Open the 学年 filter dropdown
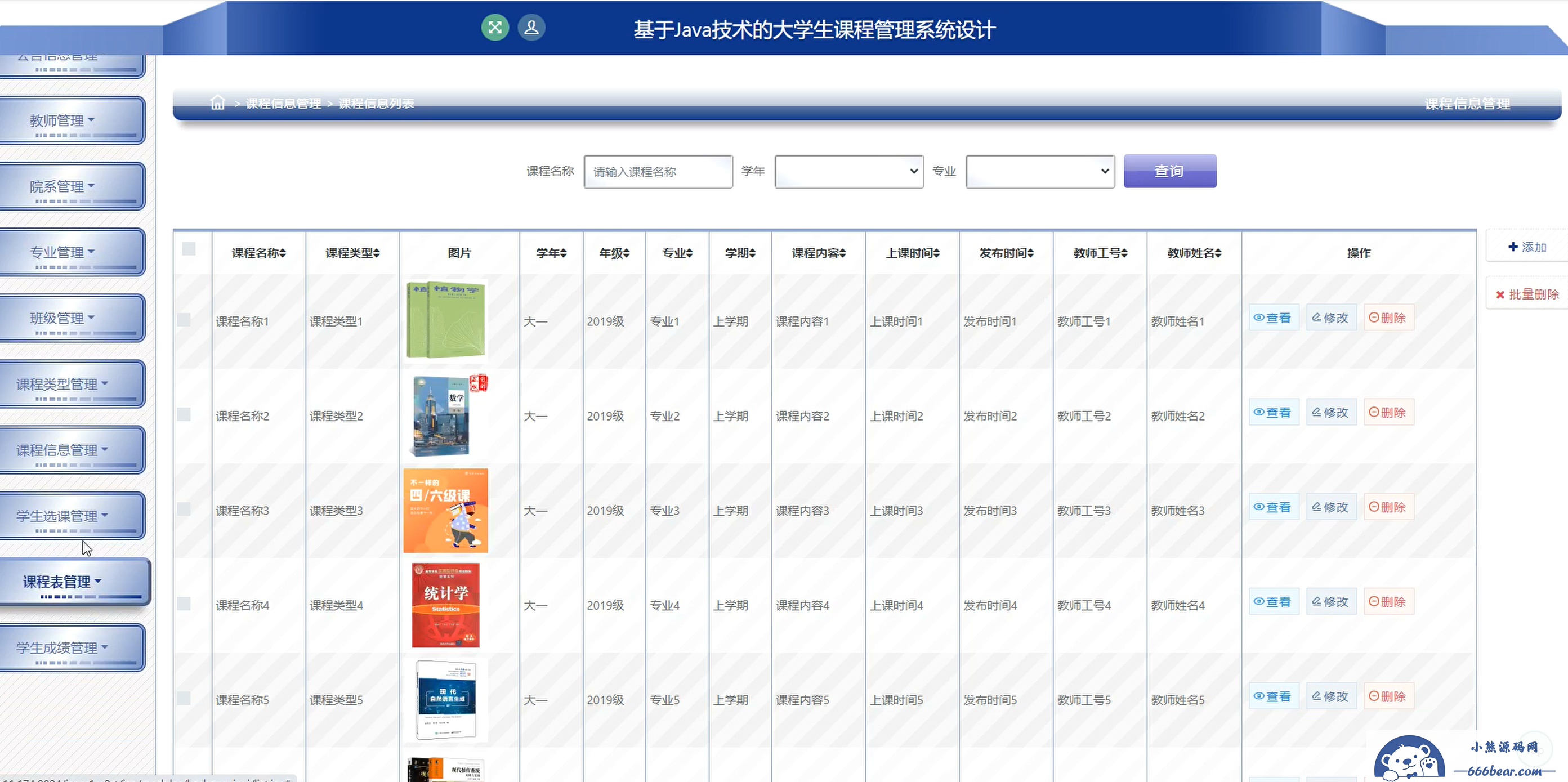Viewport: 1568px width, 782px height. (849, 171)
